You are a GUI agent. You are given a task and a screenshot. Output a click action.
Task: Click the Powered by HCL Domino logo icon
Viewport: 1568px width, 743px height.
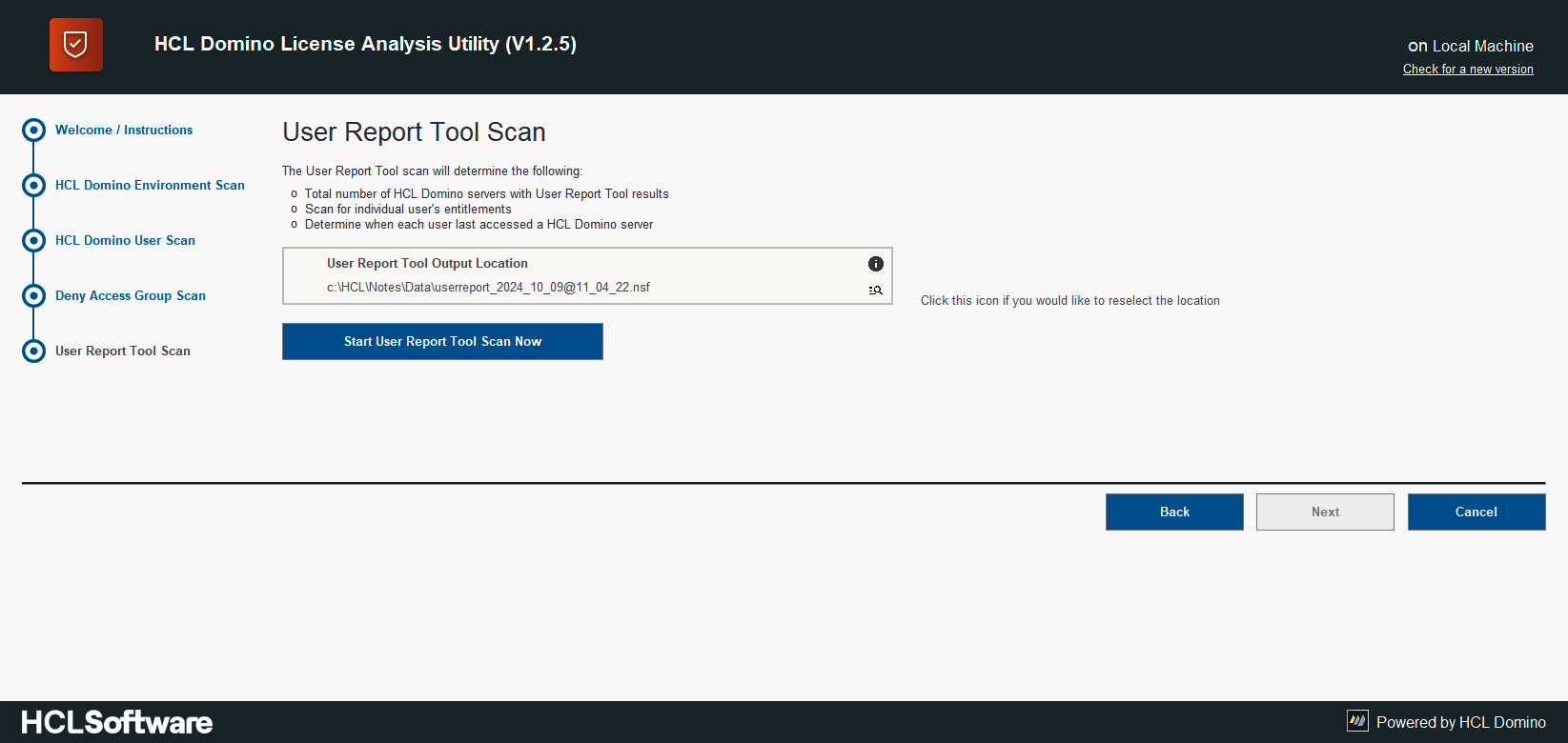[1357, 721]
